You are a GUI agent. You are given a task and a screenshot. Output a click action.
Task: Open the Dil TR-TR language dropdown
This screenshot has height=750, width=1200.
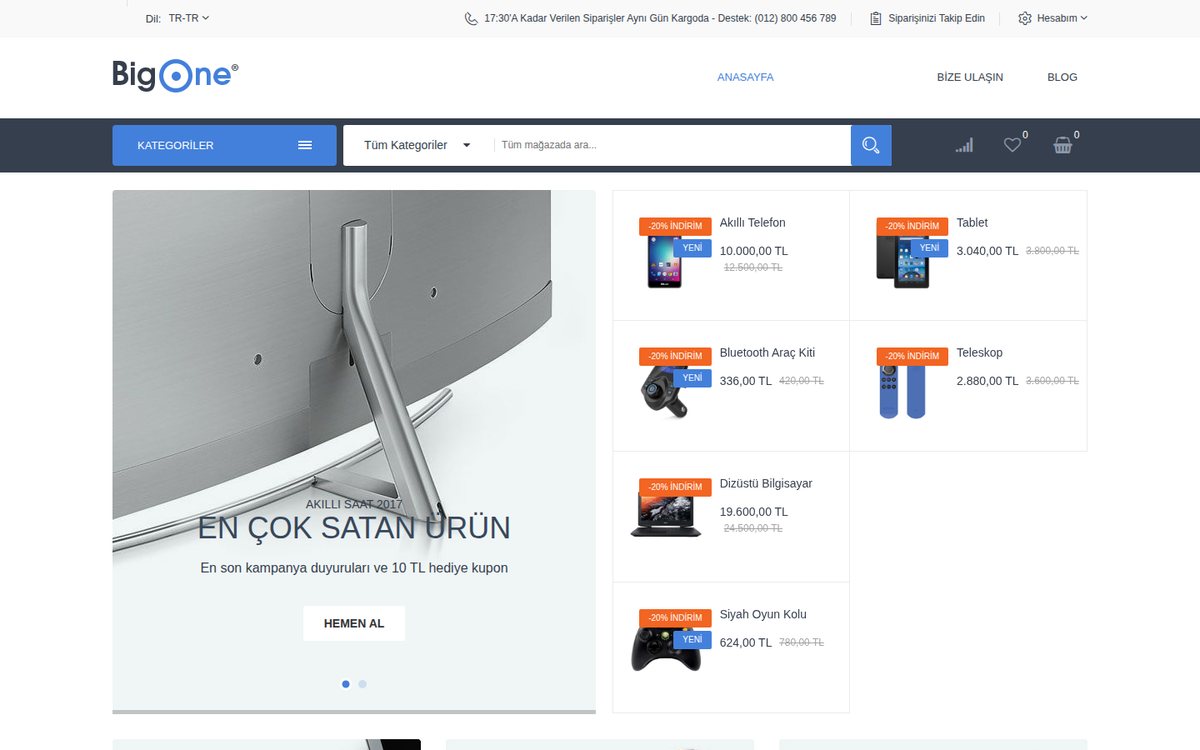tap(189, 18)
